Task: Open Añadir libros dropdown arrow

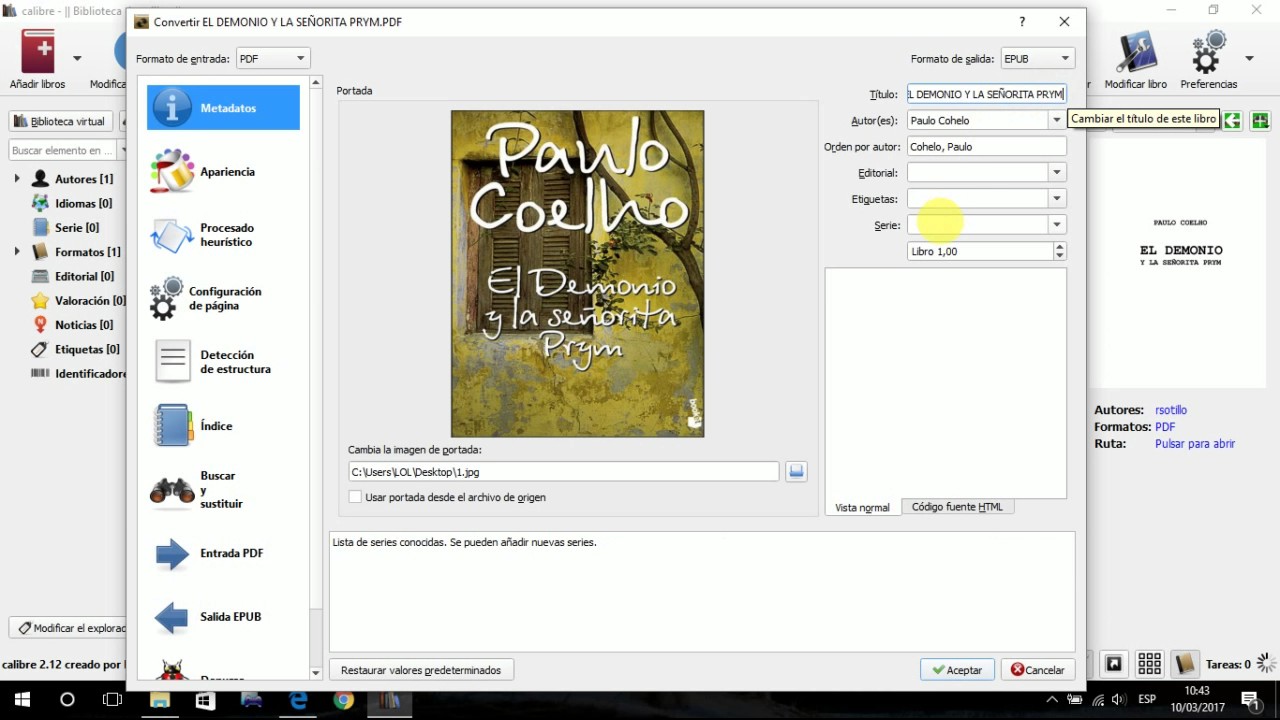Action: pyautogui.click(x=77, y=58)
